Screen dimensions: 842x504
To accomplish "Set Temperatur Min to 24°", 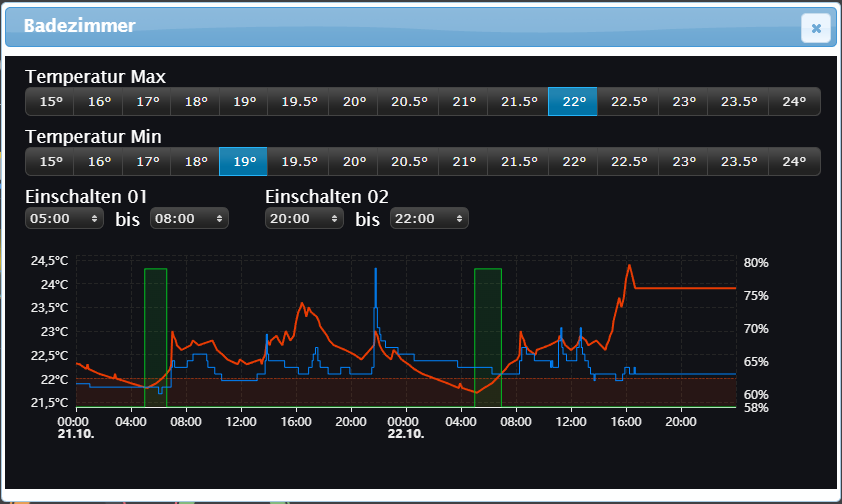I will click(794, 162).
